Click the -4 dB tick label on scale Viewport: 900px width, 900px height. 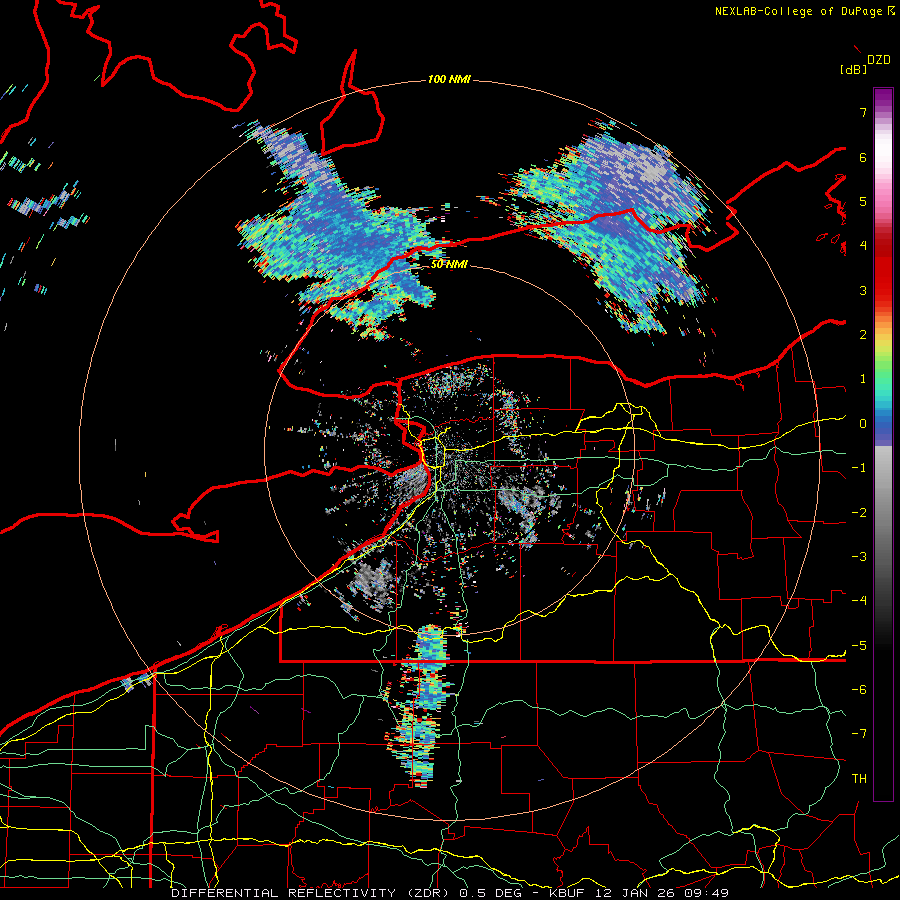(859, 600)
